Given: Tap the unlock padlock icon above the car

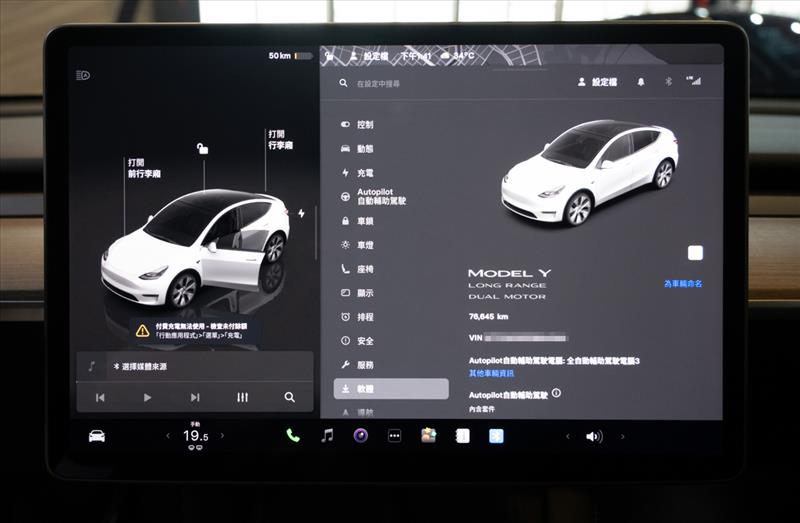Looking at the screenshot, I should click(x=203, y=148).
